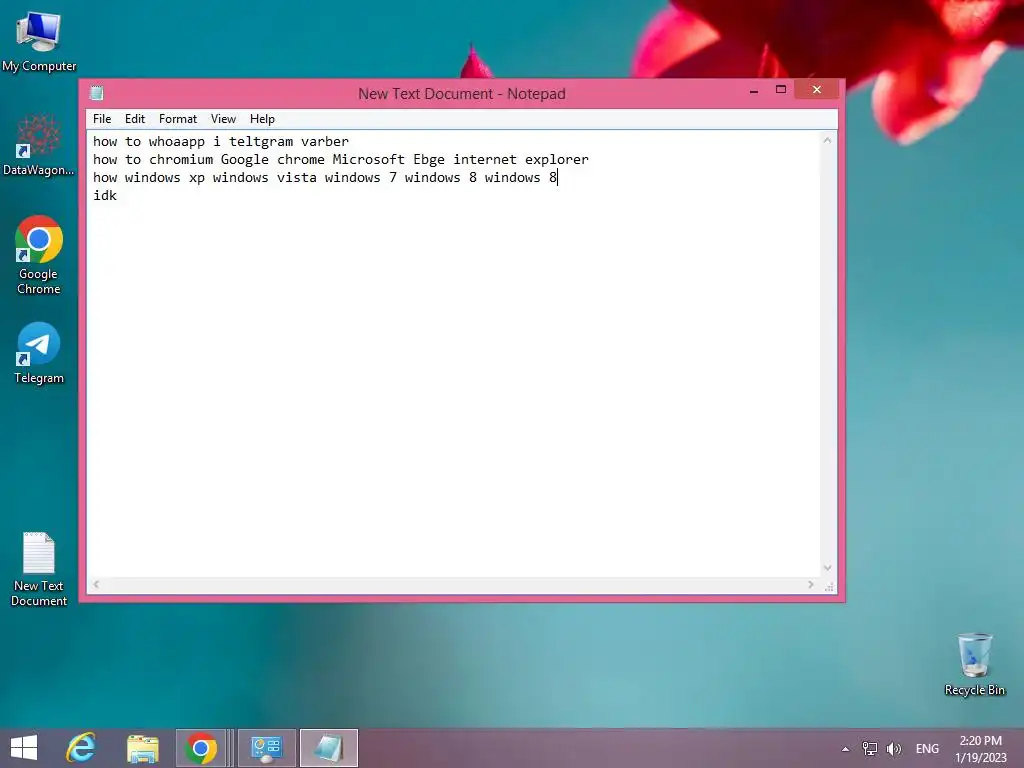Open the Format menu in Notepad

point(178,119)
